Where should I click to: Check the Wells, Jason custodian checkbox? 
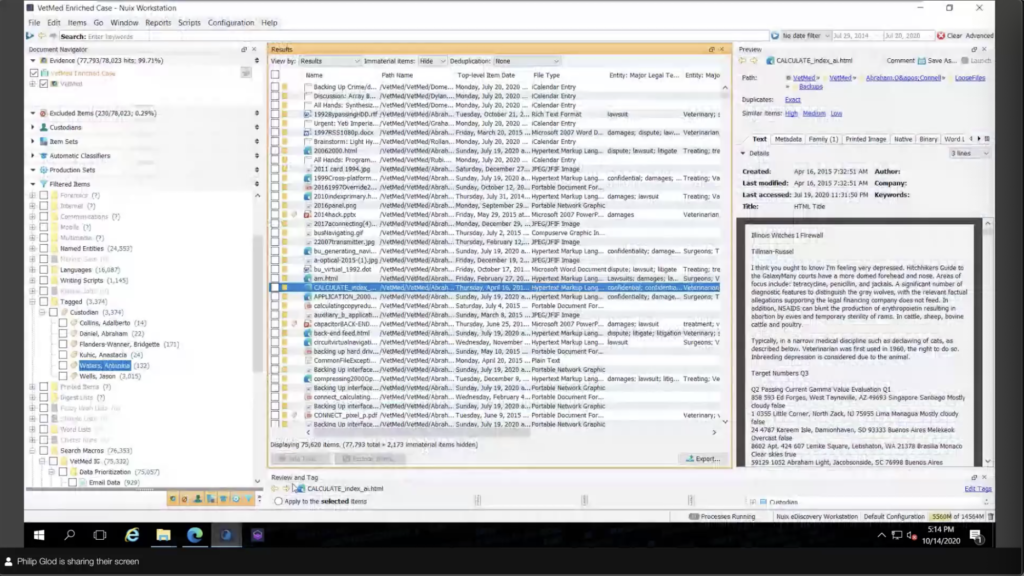pos(63,376)
